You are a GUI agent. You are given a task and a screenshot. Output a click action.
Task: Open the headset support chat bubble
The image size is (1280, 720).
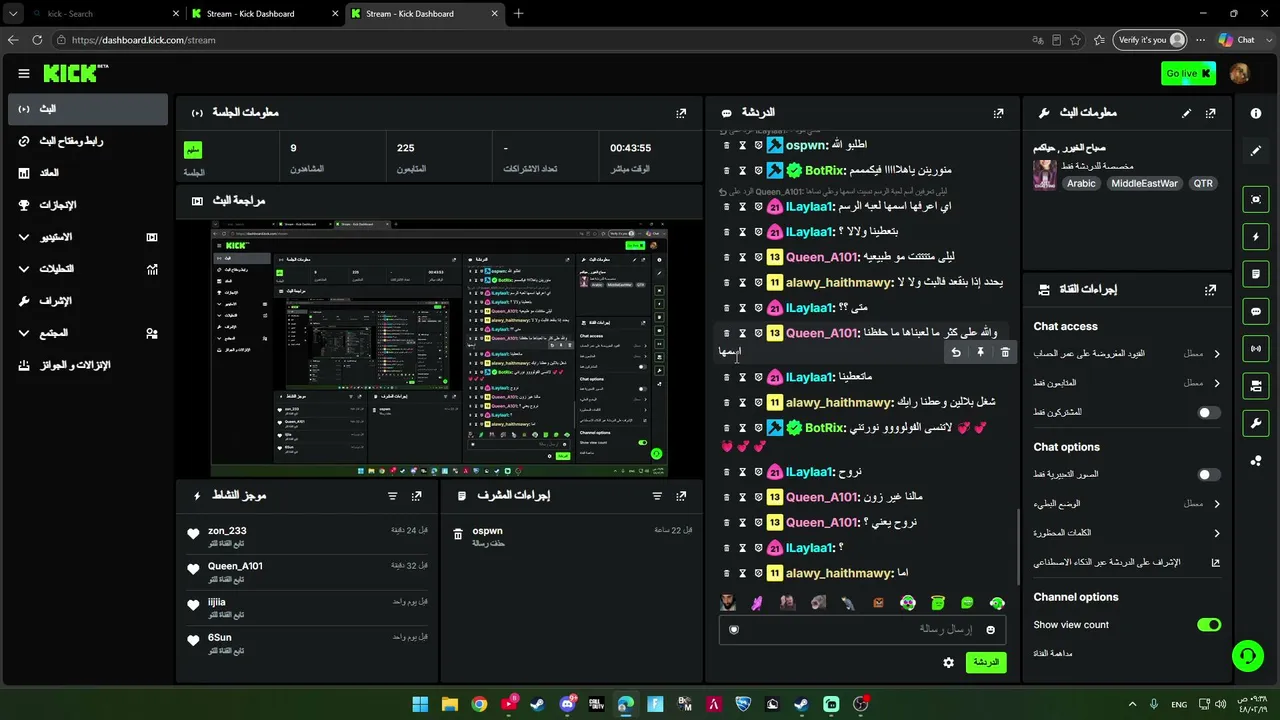[x=1247, y=656]
